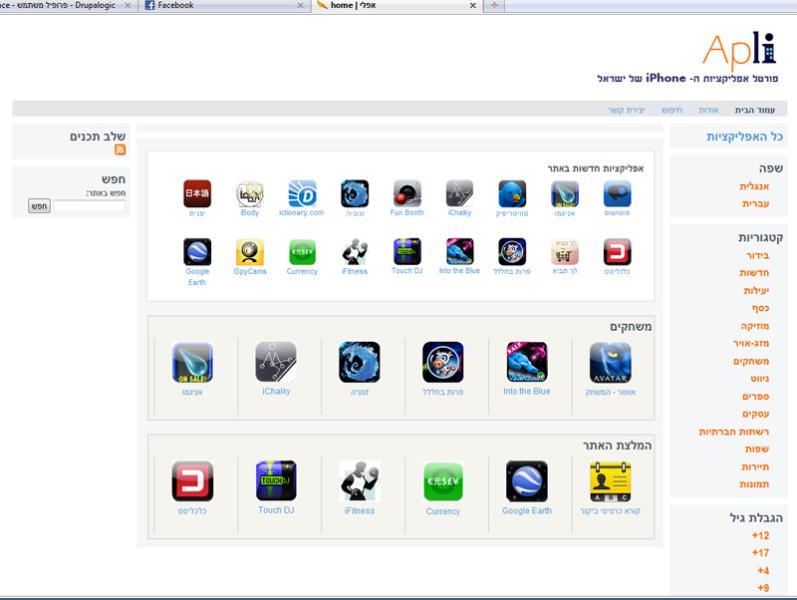
Task: Open the cow פרות בחלל icon in Games section
Action: [x=443, y=363]
